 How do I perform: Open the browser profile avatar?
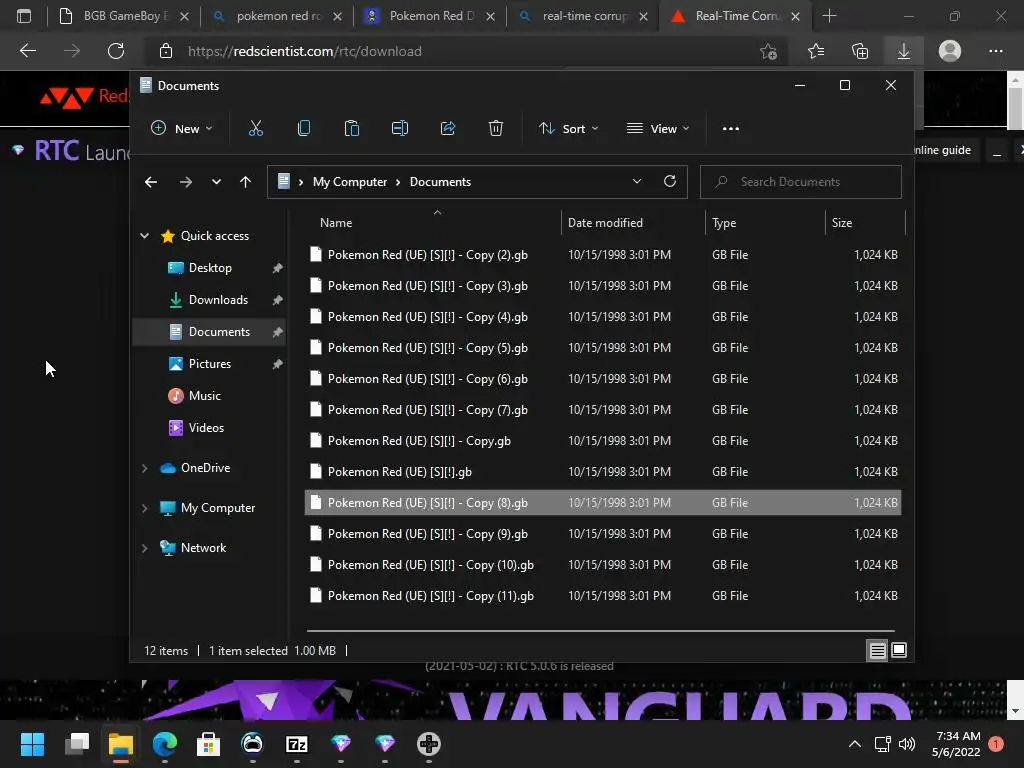[950, 51]
